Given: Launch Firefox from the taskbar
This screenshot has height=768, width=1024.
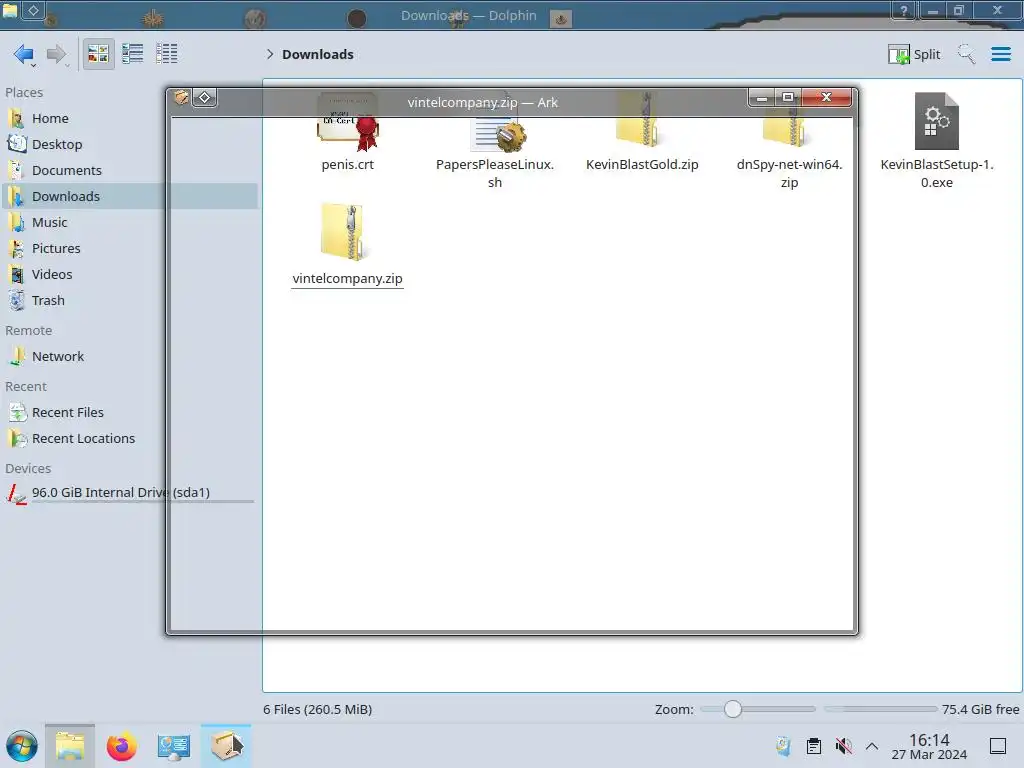Looking at the screenshot, I should (121, 746).
